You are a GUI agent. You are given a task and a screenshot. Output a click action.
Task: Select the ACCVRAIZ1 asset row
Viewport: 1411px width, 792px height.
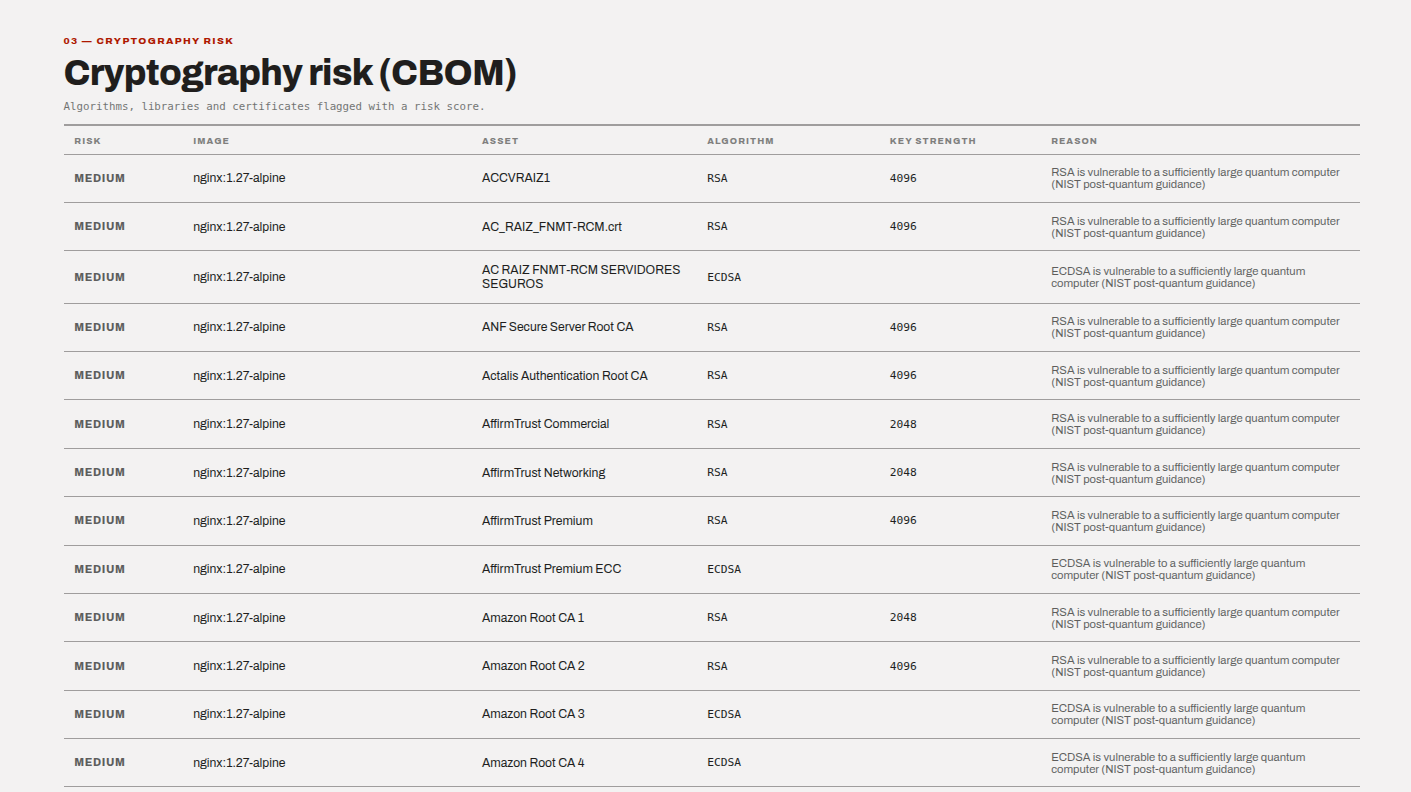[x=711, y=178]
